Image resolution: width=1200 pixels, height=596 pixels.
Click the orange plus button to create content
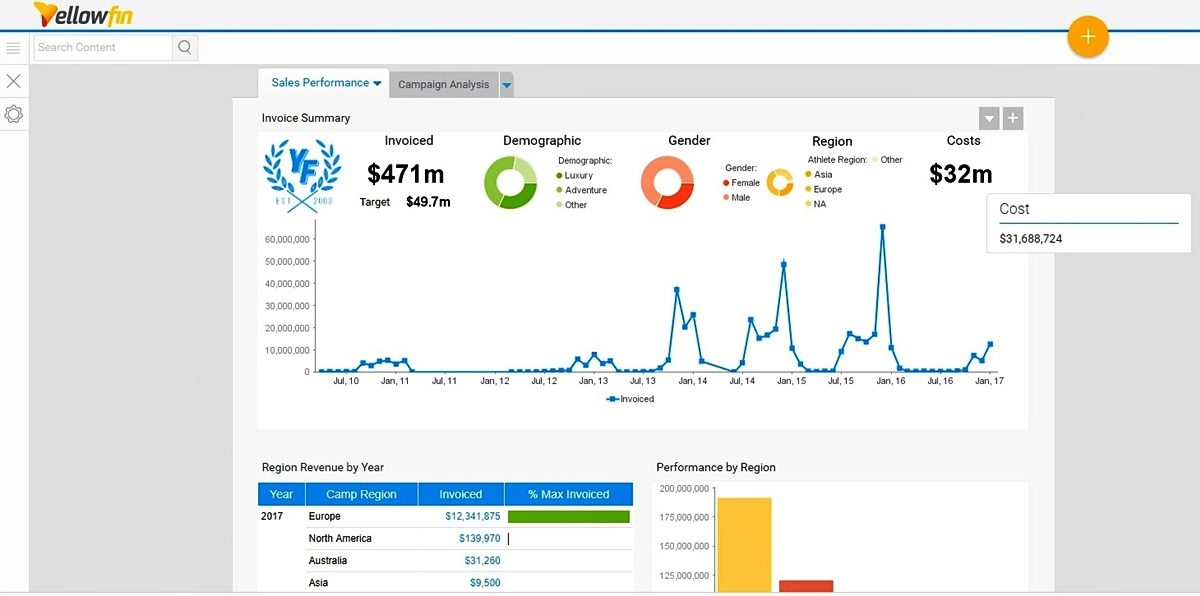point(1087,36)
